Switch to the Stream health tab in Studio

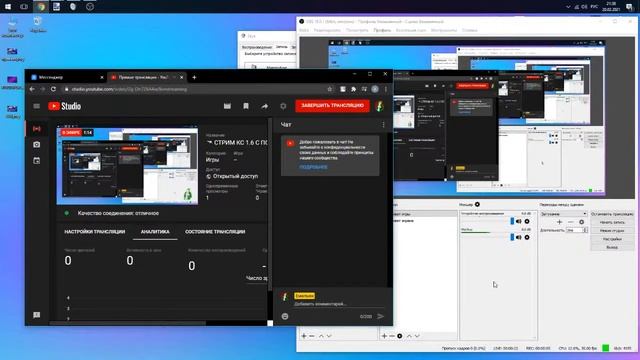215,231
